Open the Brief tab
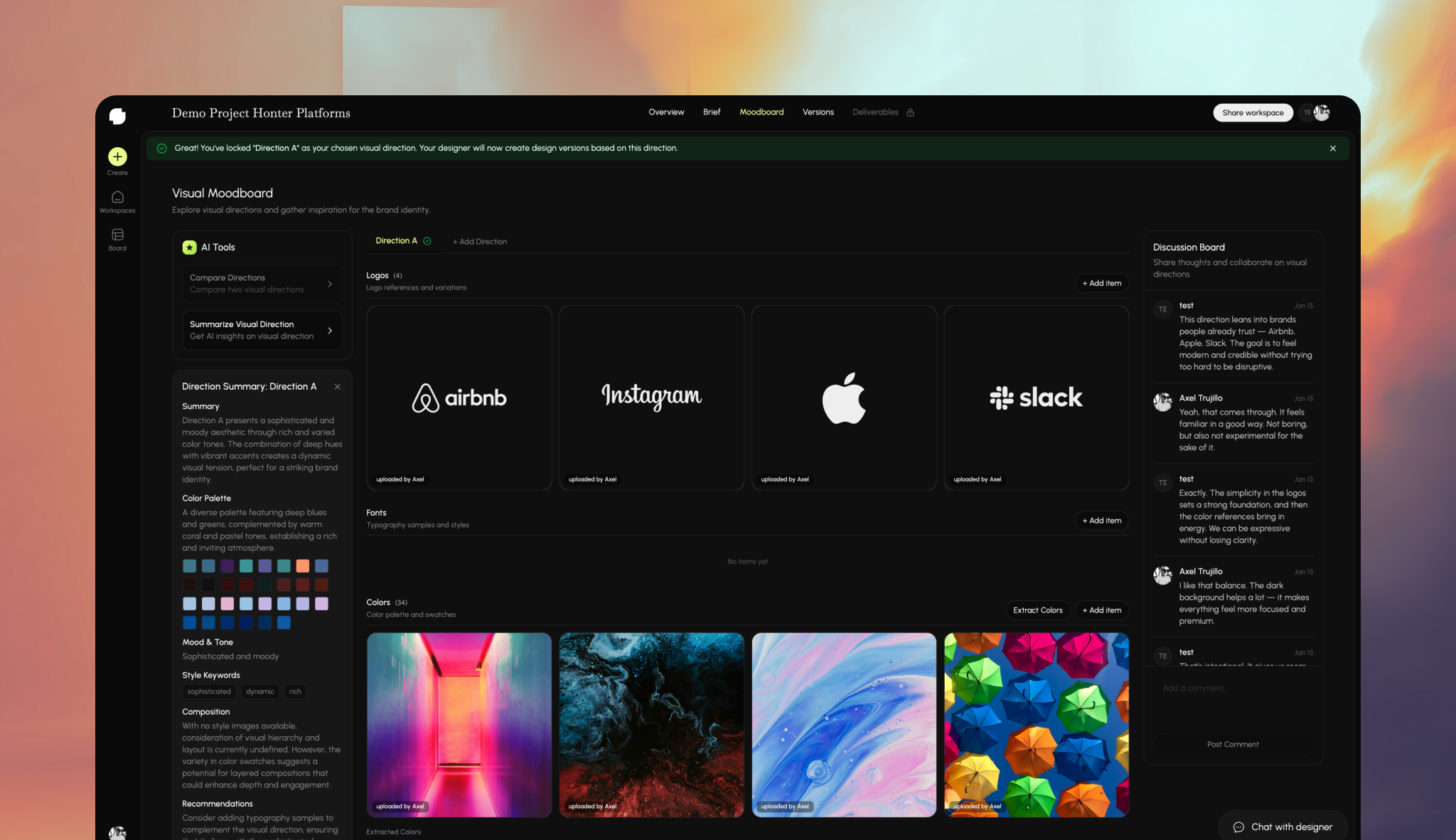 711,112
